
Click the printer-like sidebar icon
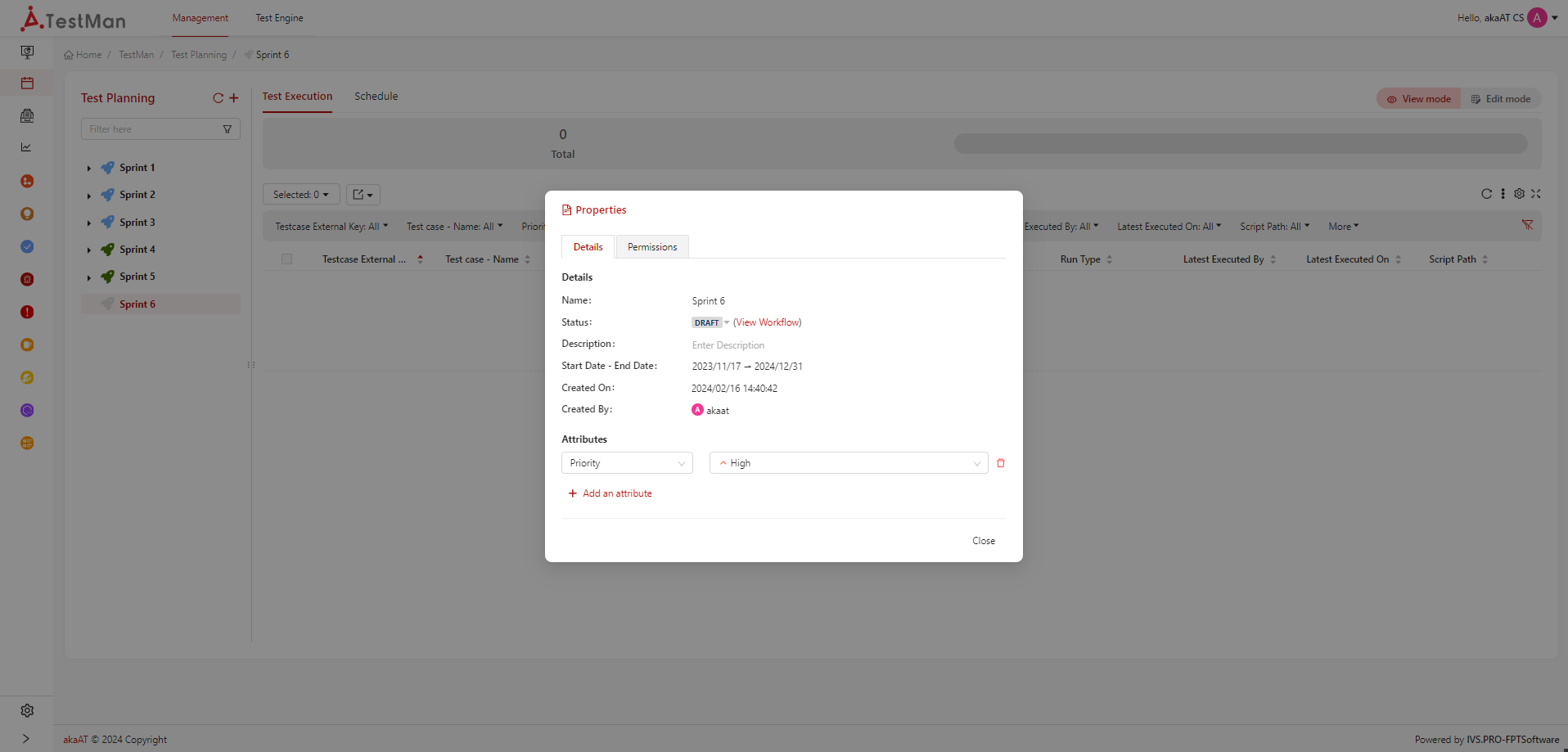pos(27,115)
